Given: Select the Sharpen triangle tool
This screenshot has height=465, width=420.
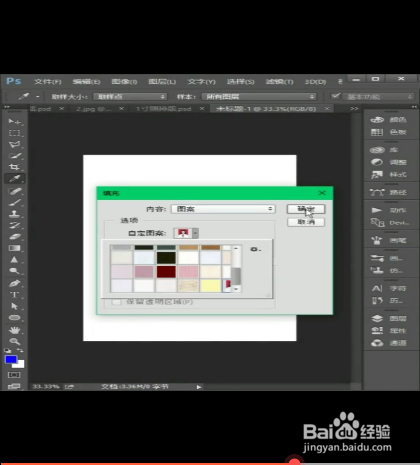Looking at the screenshot, I should (14, 259).
